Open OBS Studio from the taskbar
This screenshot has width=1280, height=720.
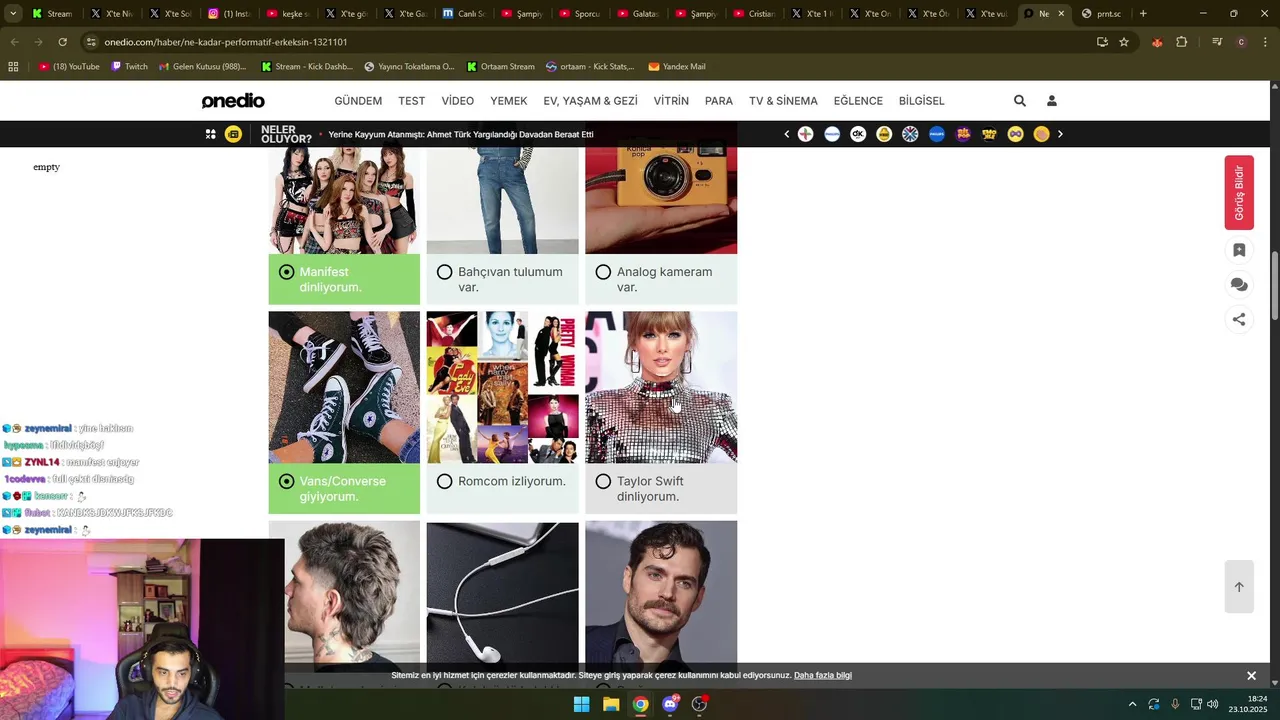click(700, 704)
